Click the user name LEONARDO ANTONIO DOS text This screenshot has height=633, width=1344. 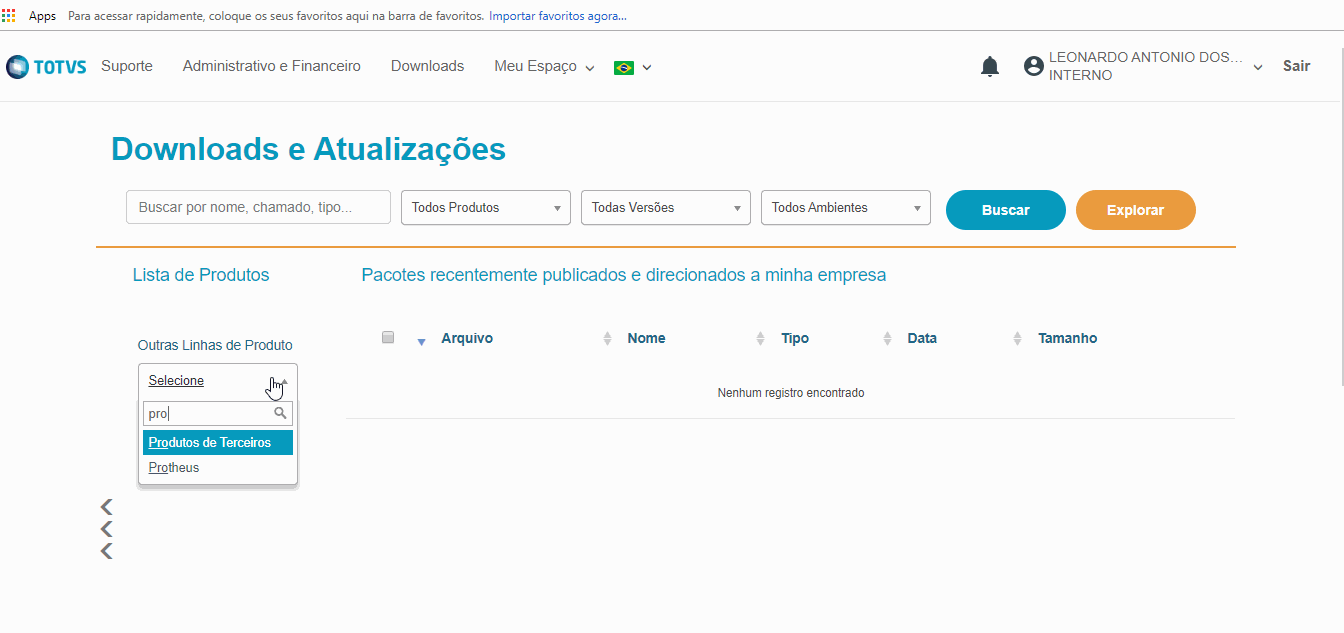[1145, 58]
